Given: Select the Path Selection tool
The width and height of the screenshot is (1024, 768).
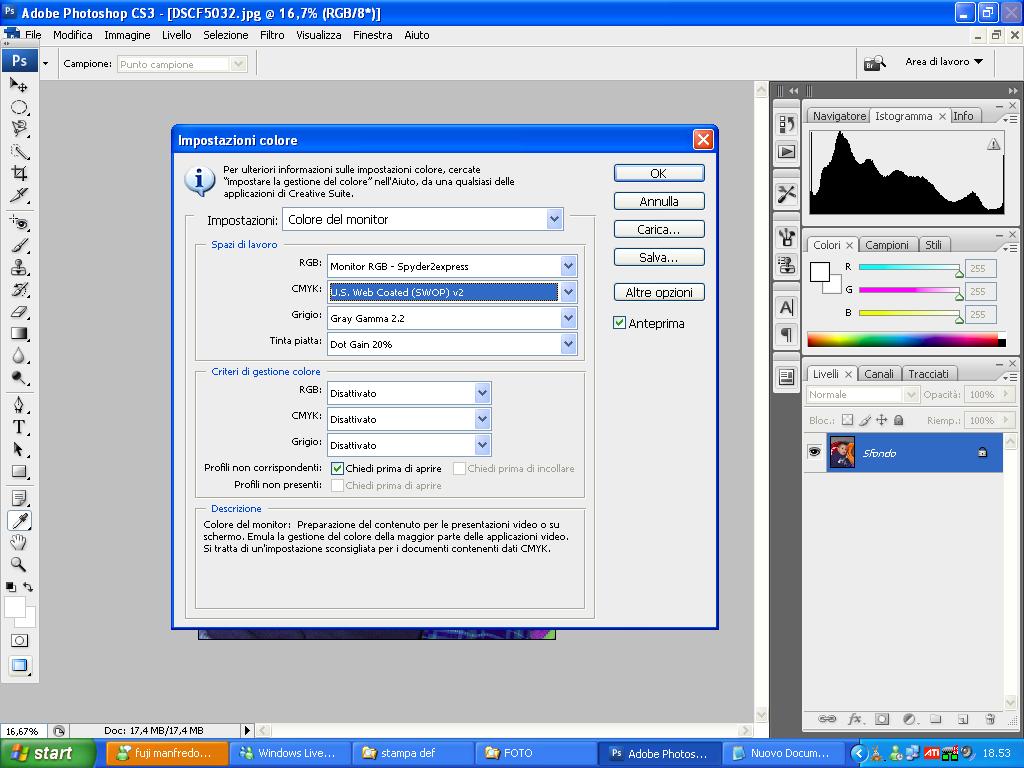Looking at the screenshot, I should [x=19, y=449].
